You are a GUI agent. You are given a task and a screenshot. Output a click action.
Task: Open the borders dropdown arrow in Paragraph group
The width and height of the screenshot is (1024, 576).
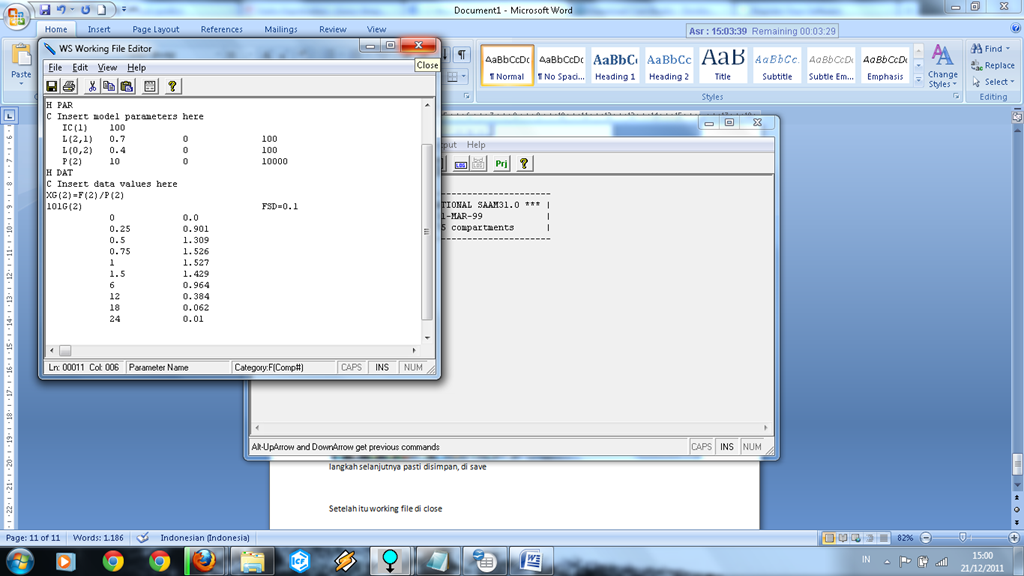tap(464, 76)
